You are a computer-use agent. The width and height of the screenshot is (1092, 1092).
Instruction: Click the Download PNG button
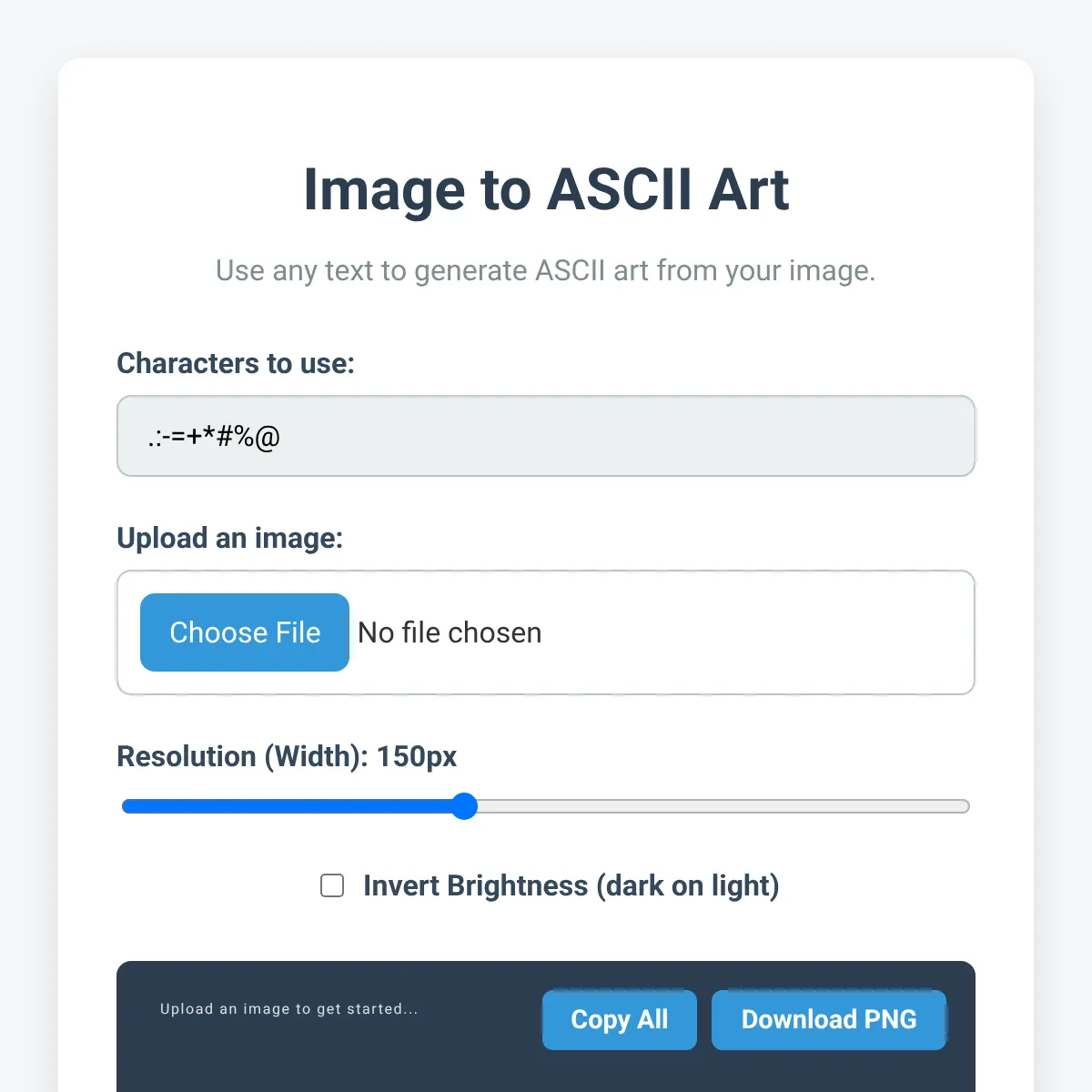click(x=829, y=1020)
